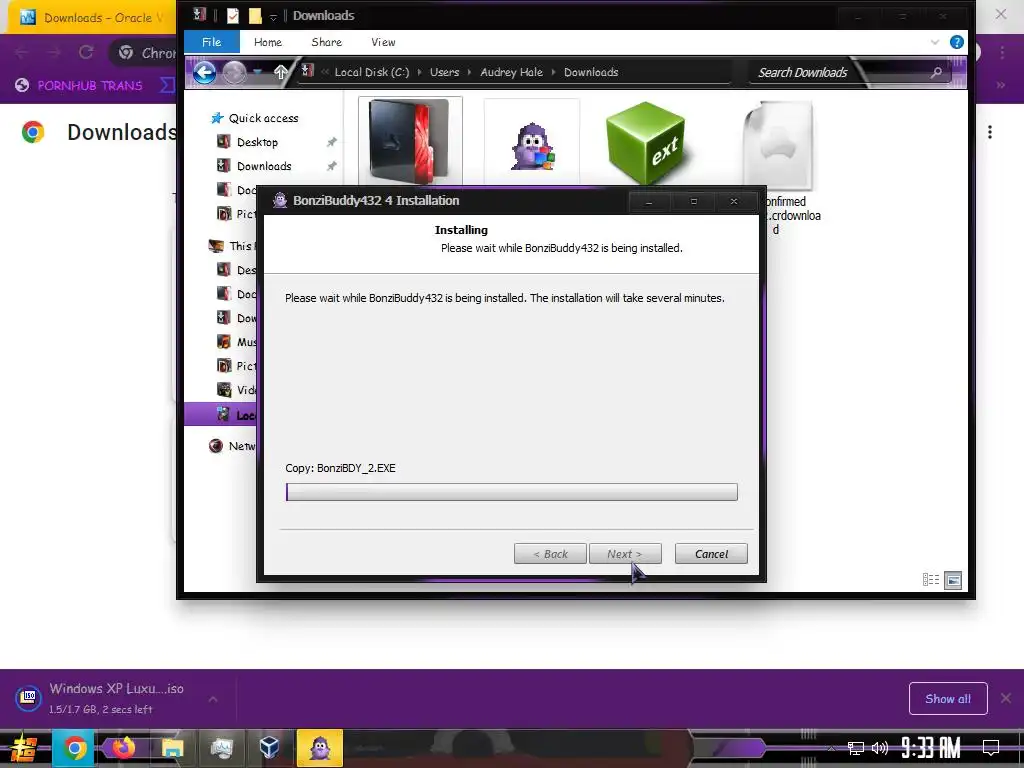Open Chrome three-dot menu at top right
Viewport: 1024px width, 768px height.
1002,52
